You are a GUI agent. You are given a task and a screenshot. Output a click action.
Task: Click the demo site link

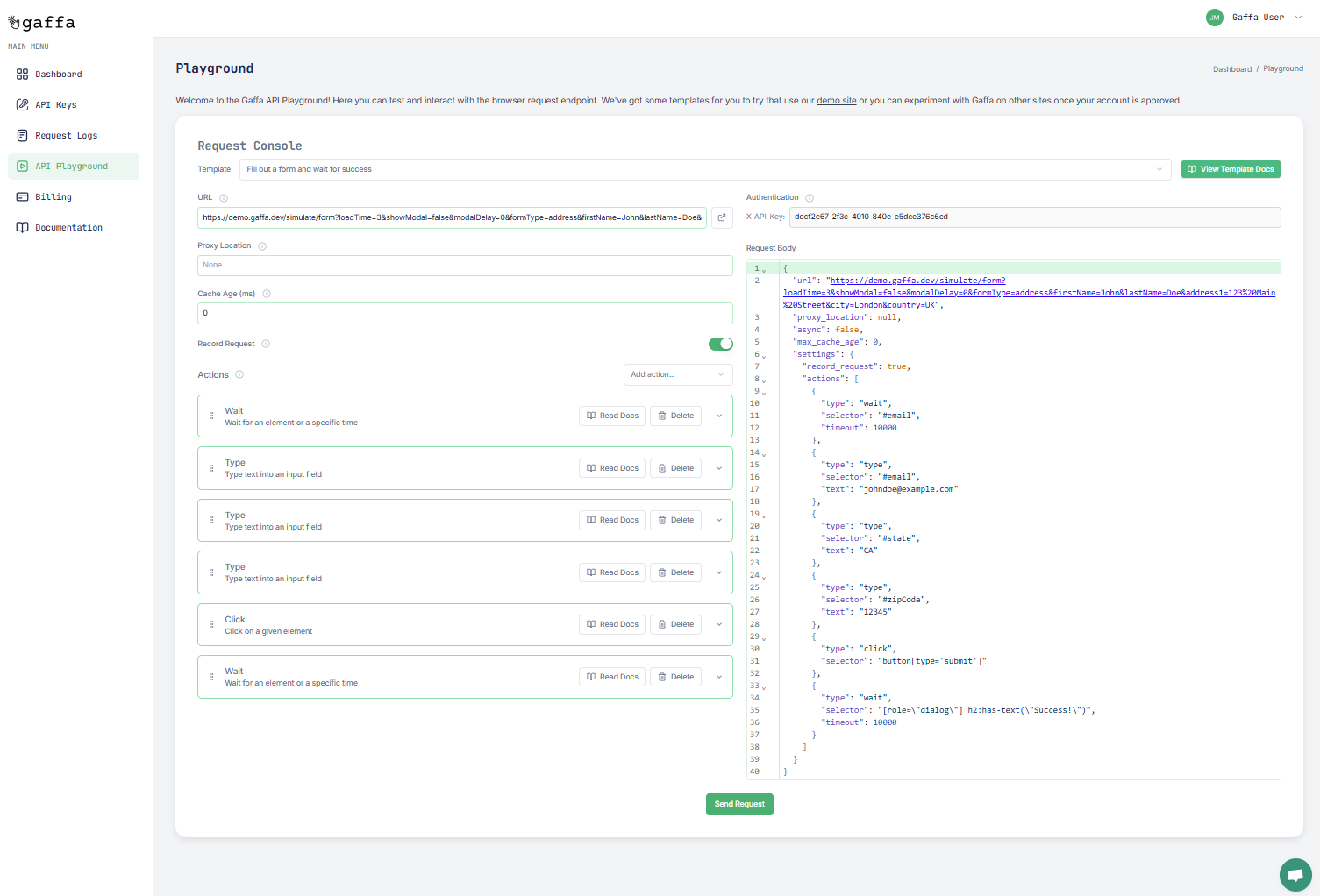(836, 101)
